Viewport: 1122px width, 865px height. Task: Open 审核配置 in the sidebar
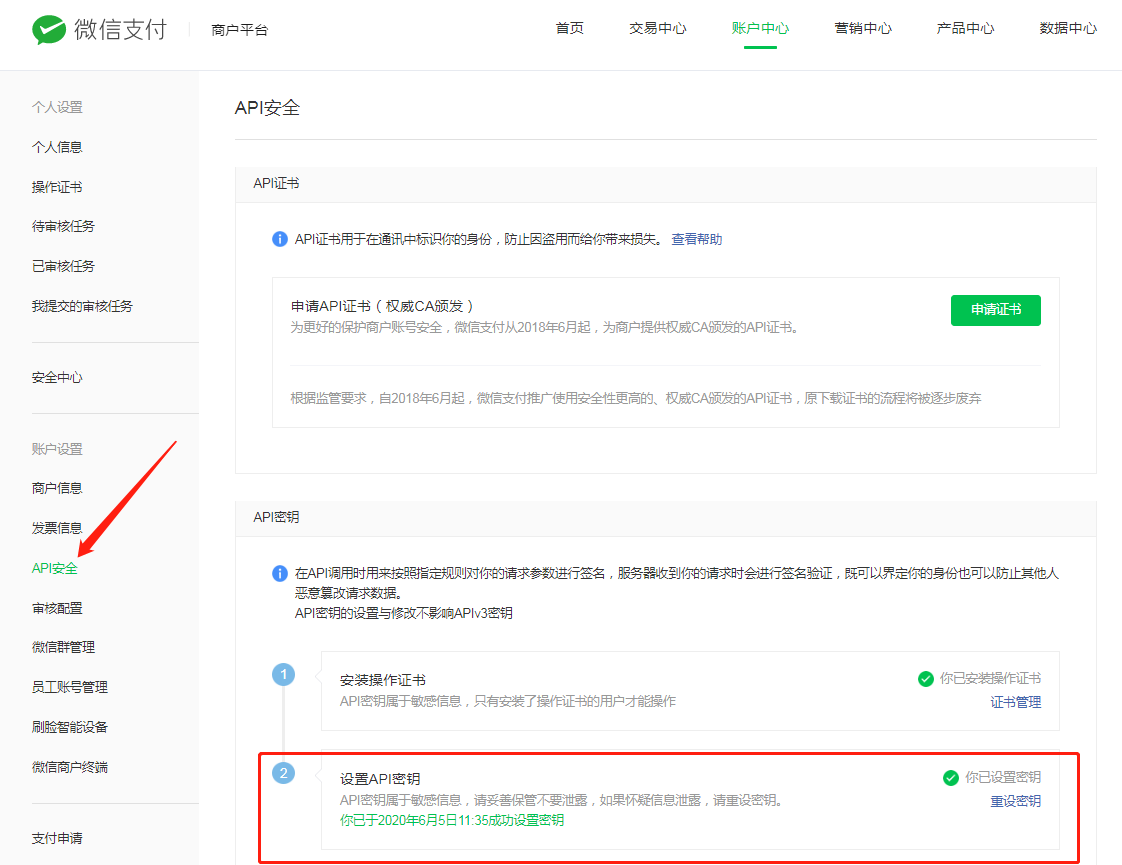57,608
